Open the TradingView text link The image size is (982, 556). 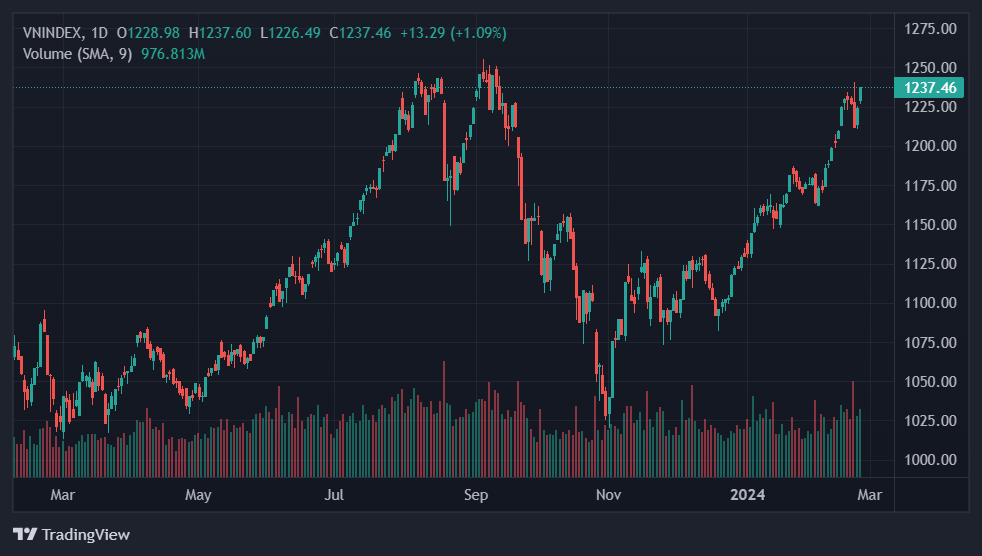85,534
